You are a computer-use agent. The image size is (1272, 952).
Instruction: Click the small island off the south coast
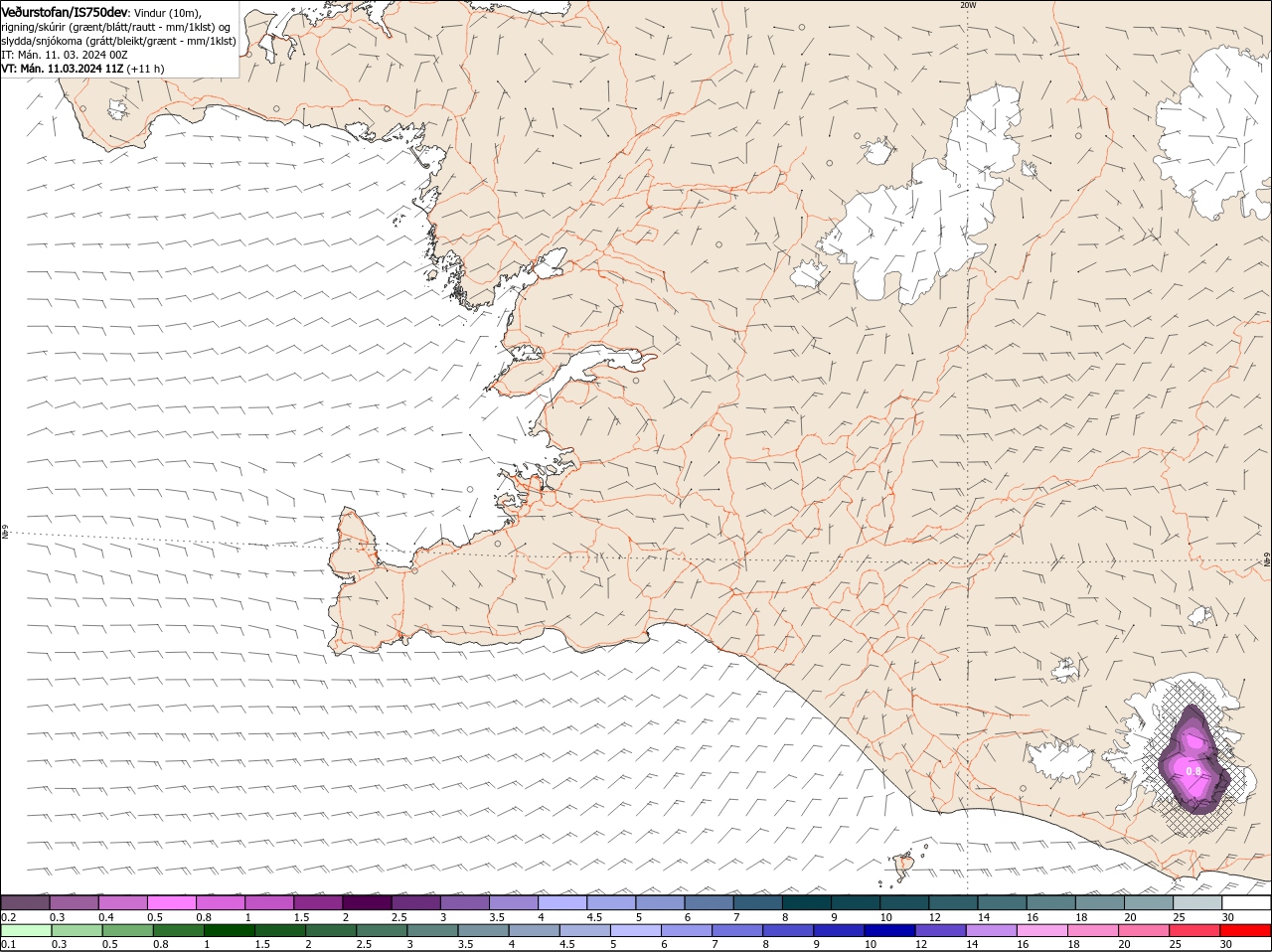tap(904, 866)
